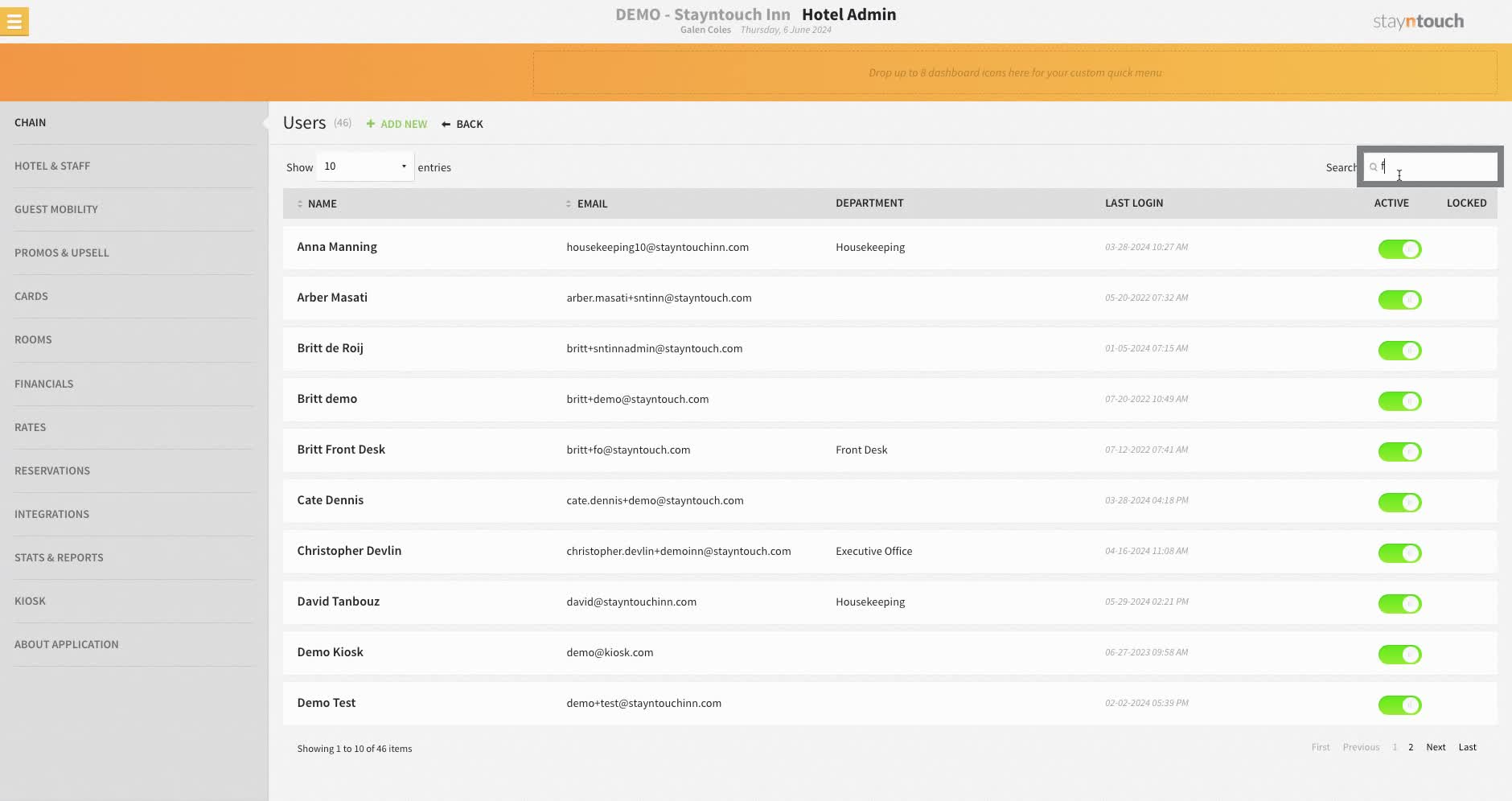The height and width of the screenshot is (801, 1512).
Task: Focus the user Search field
Action: [x=1431, y=166]
